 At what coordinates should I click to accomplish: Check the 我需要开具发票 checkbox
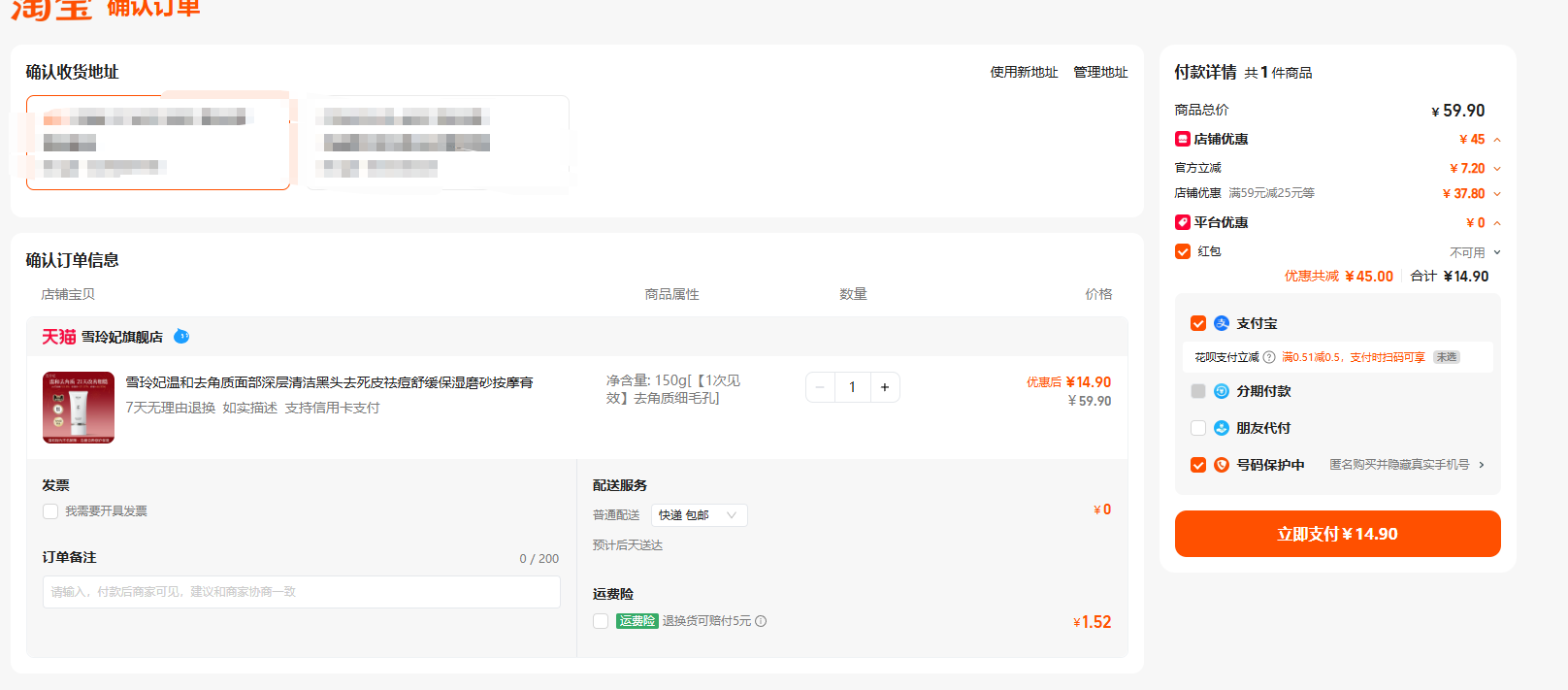click(50, 511)
